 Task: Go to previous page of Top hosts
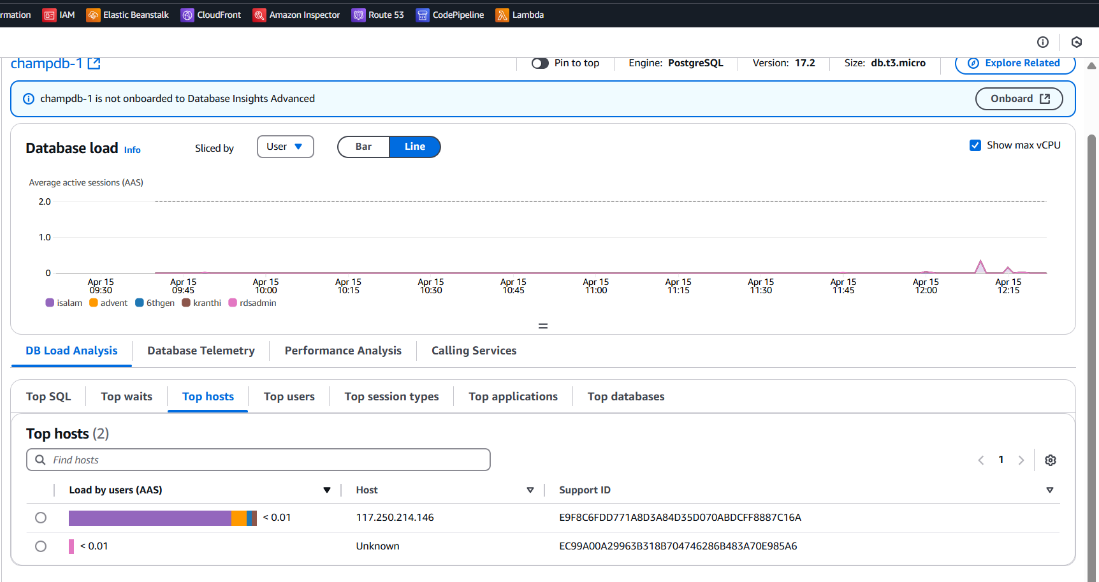(x=981, y=460)
